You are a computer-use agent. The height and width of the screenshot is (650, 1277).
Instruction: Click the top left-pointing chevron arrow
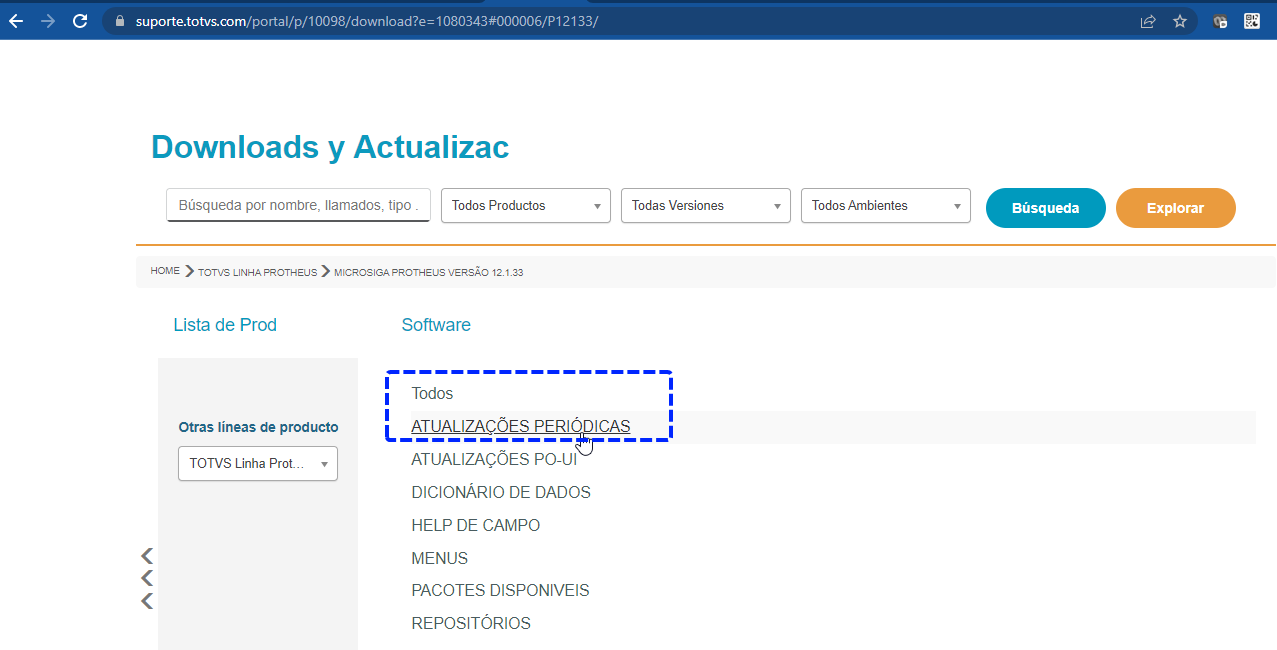[x=147, y=555]
